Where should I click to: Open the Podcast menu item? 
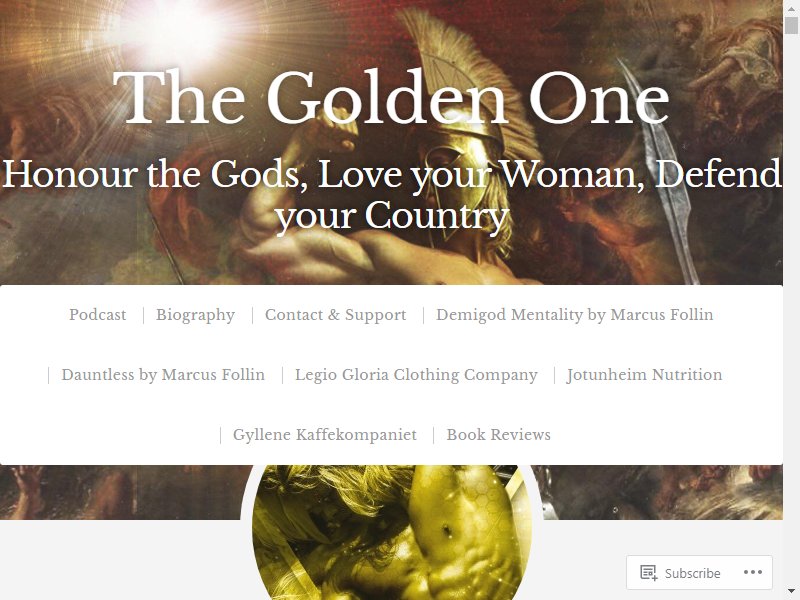tap(97, 315)
